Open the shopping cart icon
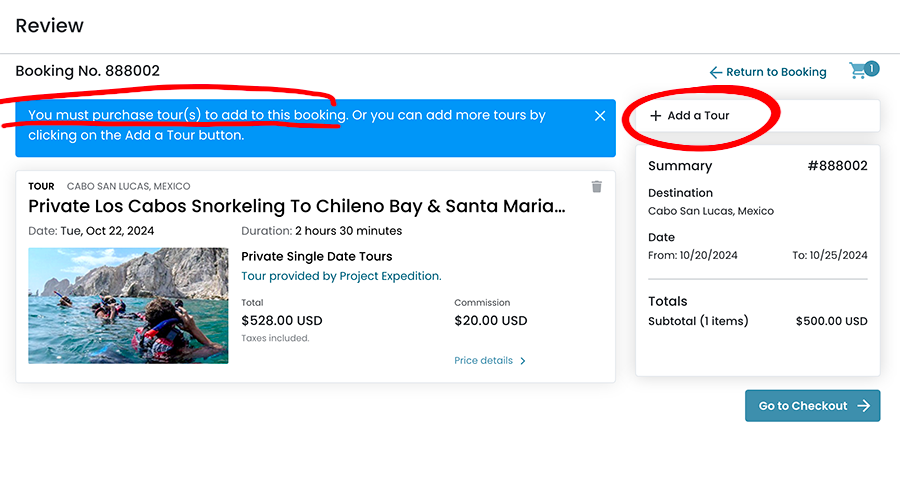Screen dimensions: 900x488 click(x=858, y=72)
